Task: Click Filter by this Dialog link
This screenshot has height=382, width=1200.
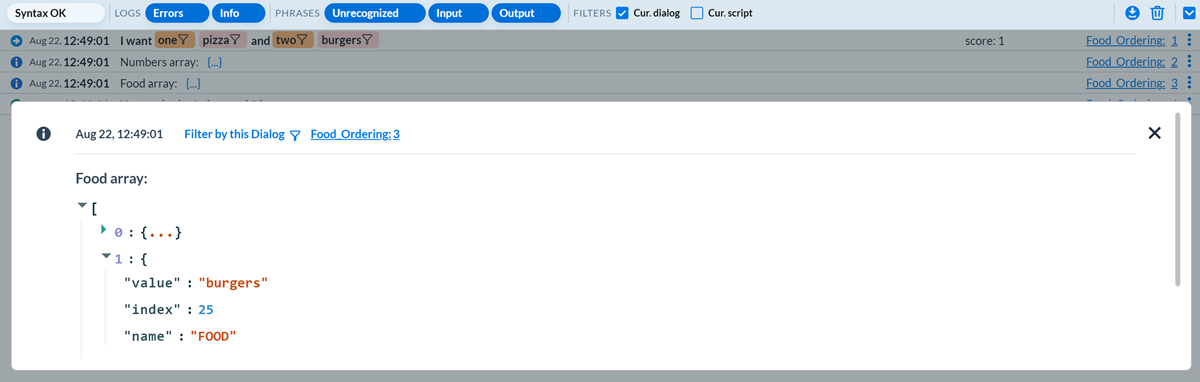Action: [x=242, y=134]
